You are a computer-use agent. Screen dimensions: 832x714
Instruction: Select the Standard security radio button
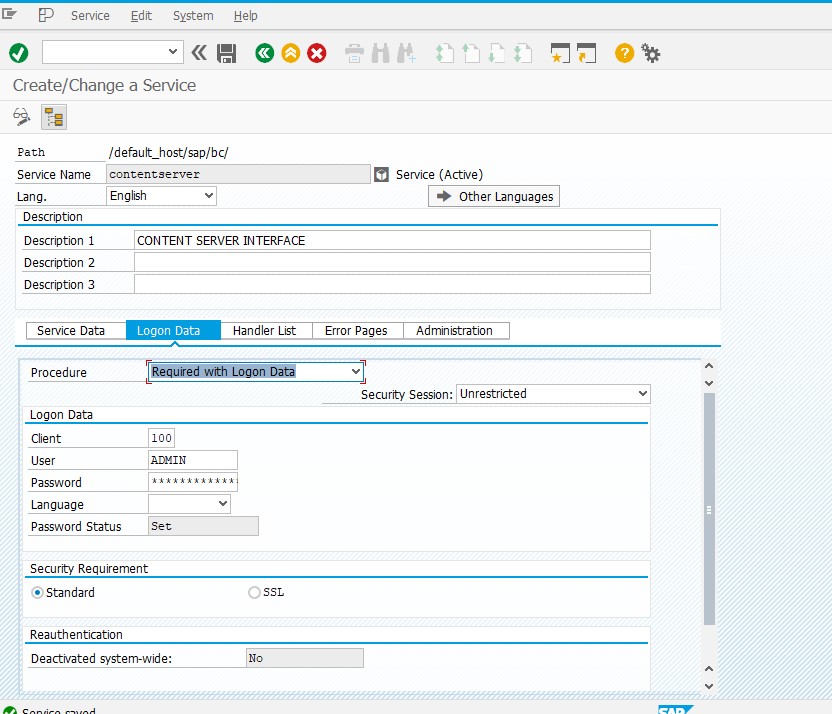coord(37,593)
